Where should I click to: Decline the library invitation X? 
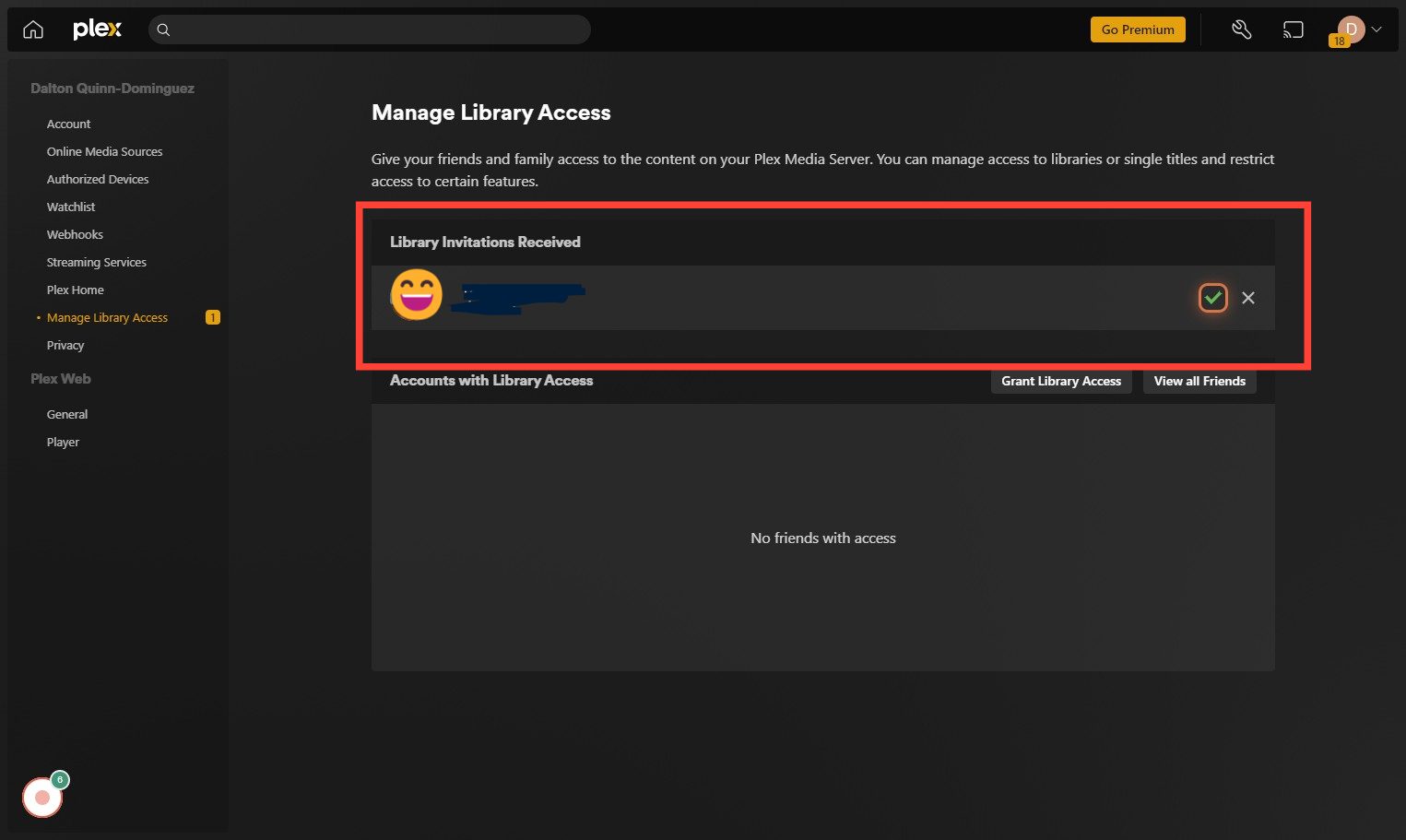pos(1248,298)
